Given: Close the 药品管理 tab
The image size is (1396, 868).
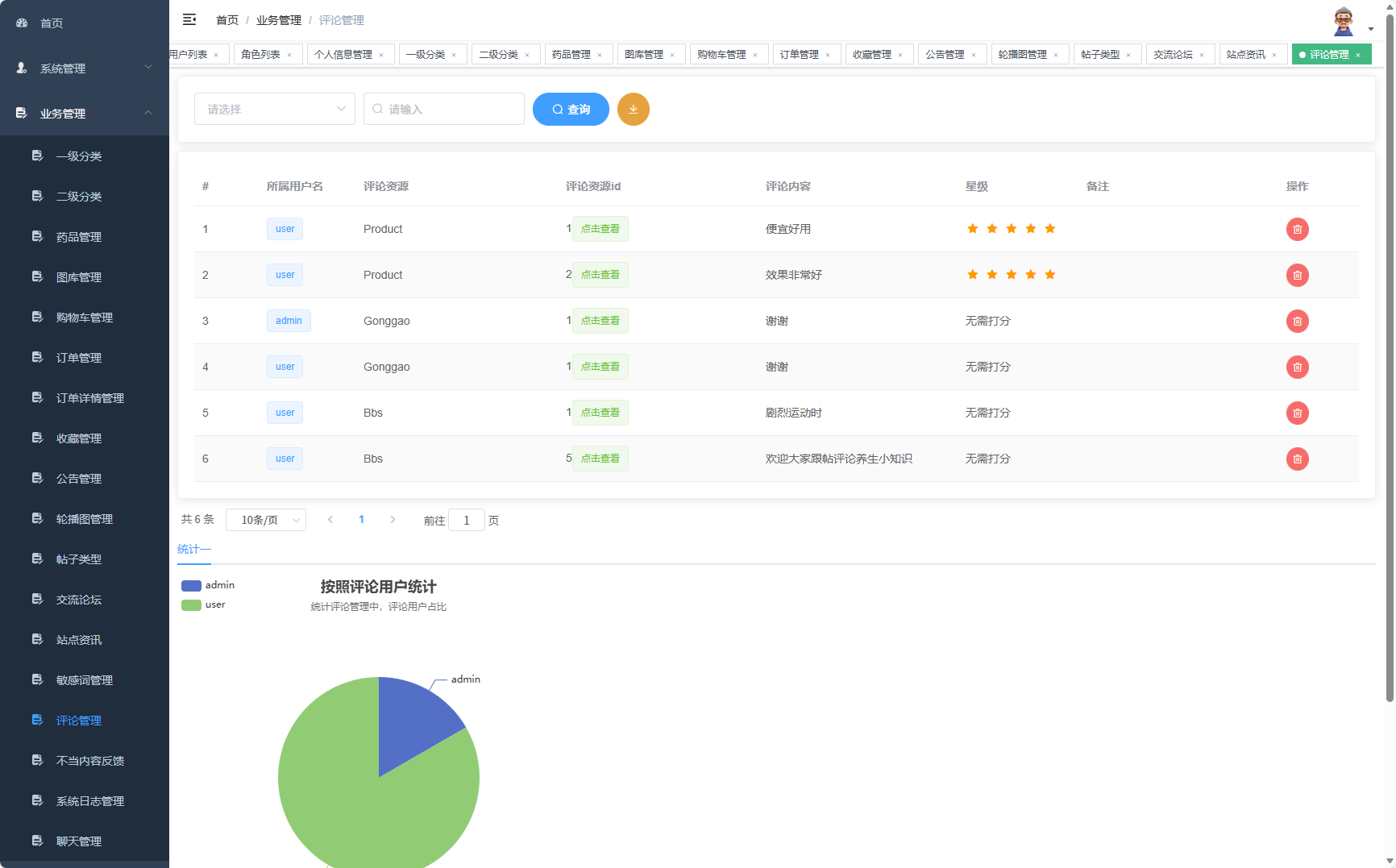Looking at the screenshot, I should coord(600,55).
